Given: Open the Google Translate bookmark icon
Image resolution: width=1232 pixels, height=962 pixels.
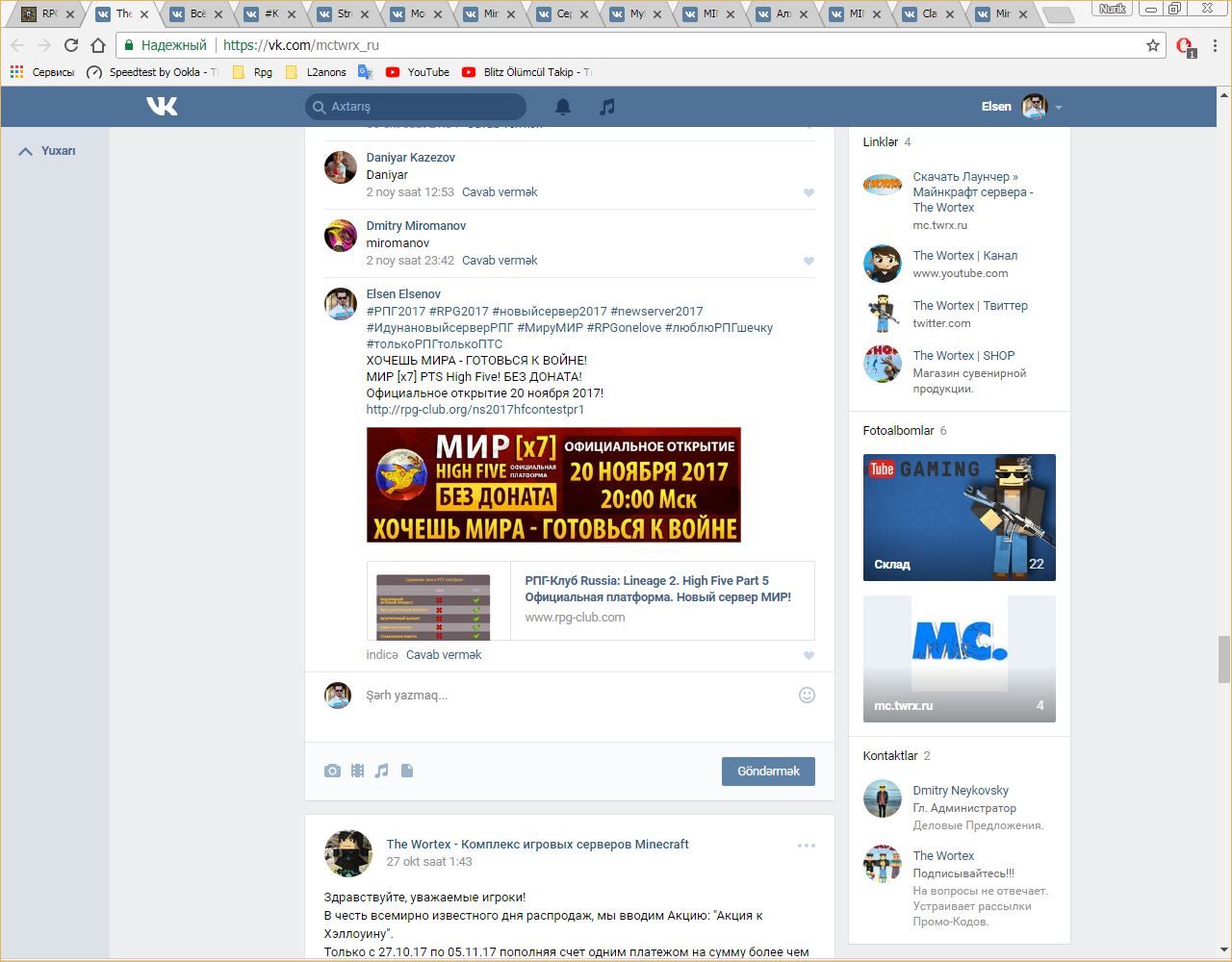Looking at the screenshot, I should pos(365,71).
